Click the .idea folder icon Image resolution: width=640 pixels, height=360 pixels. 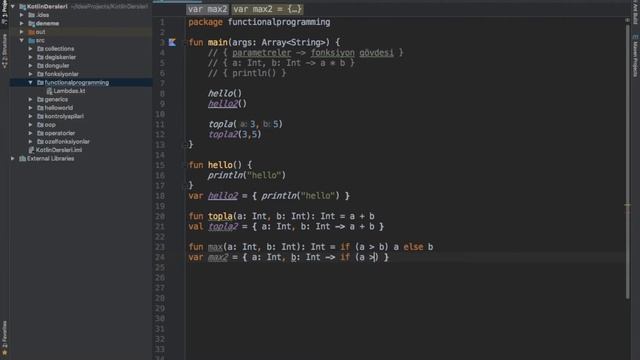pyautogui.click(x=31, y=15)
